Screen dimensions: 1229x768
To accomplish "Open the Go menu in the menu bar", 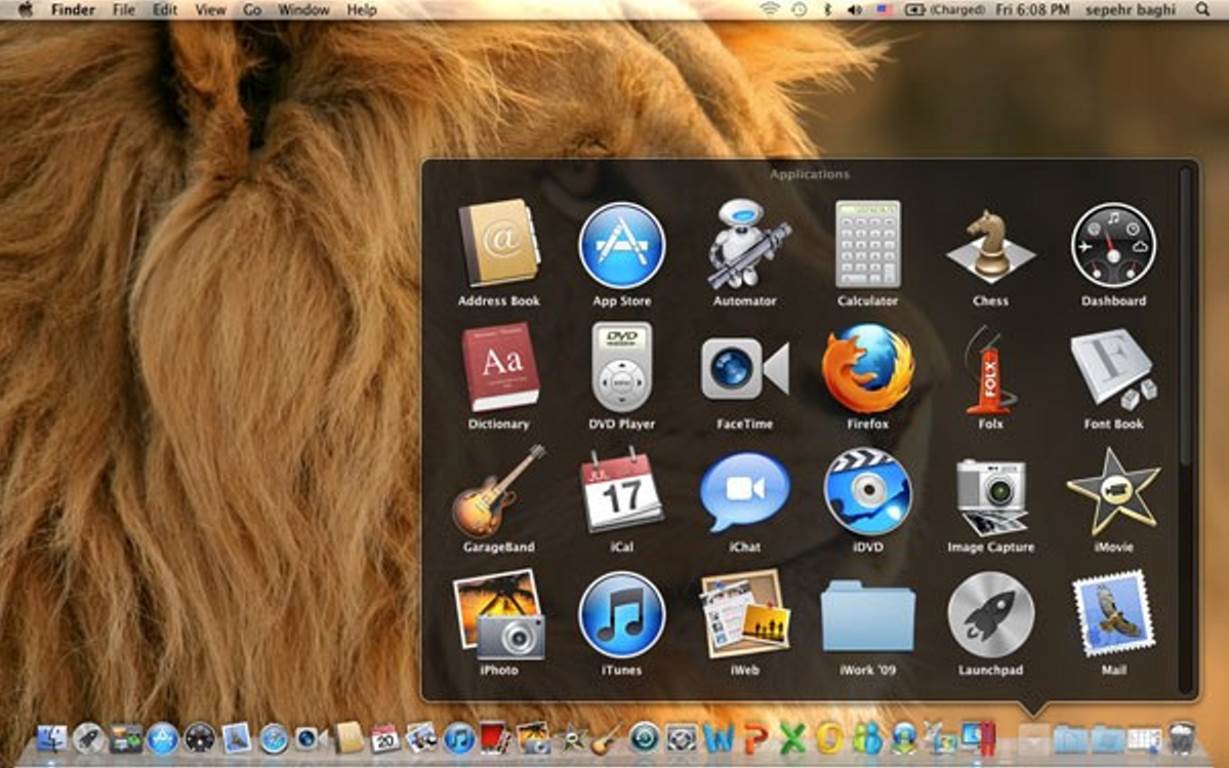I will [252, 10].
